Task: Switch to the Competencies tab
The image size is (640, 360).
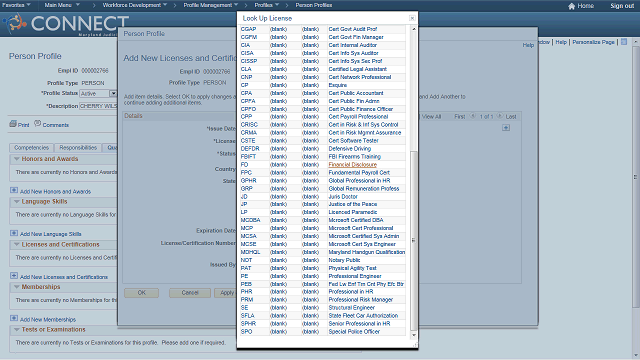Action: point(31,148)
